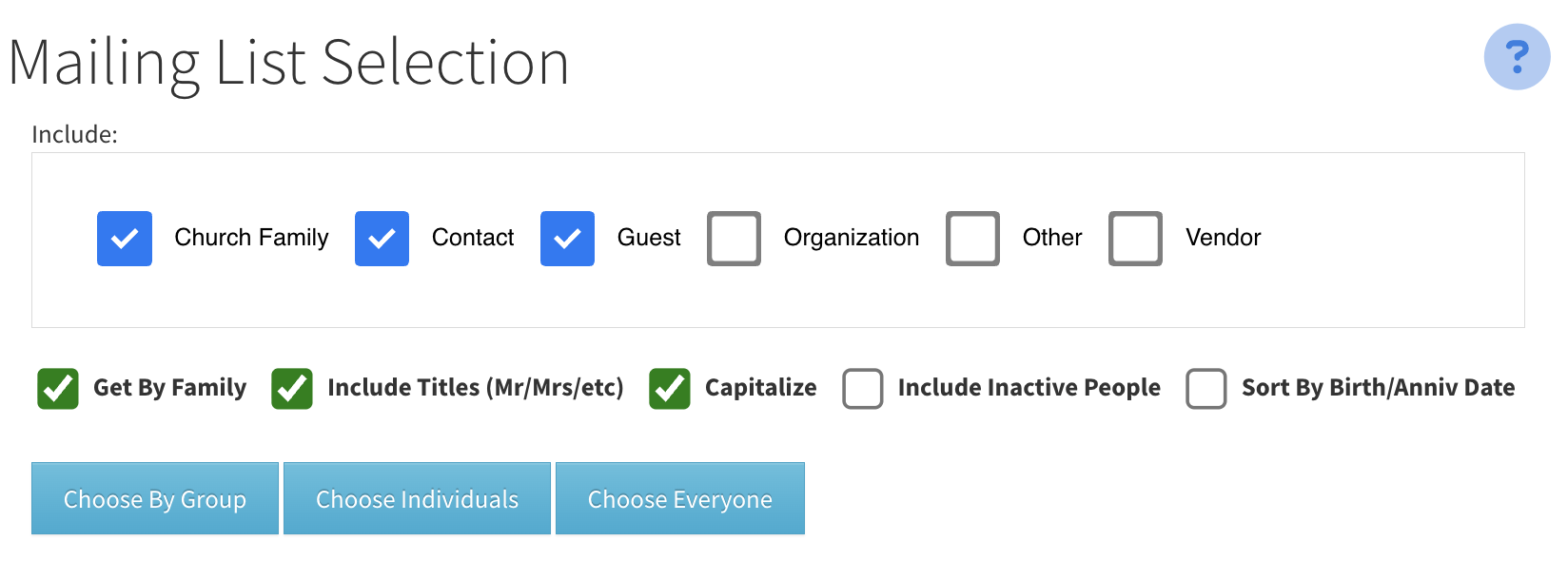The width and height of the screenshot is (1568, 580).
Task: Enable the Organization checkbox
Action: click(x=734, y=239)
